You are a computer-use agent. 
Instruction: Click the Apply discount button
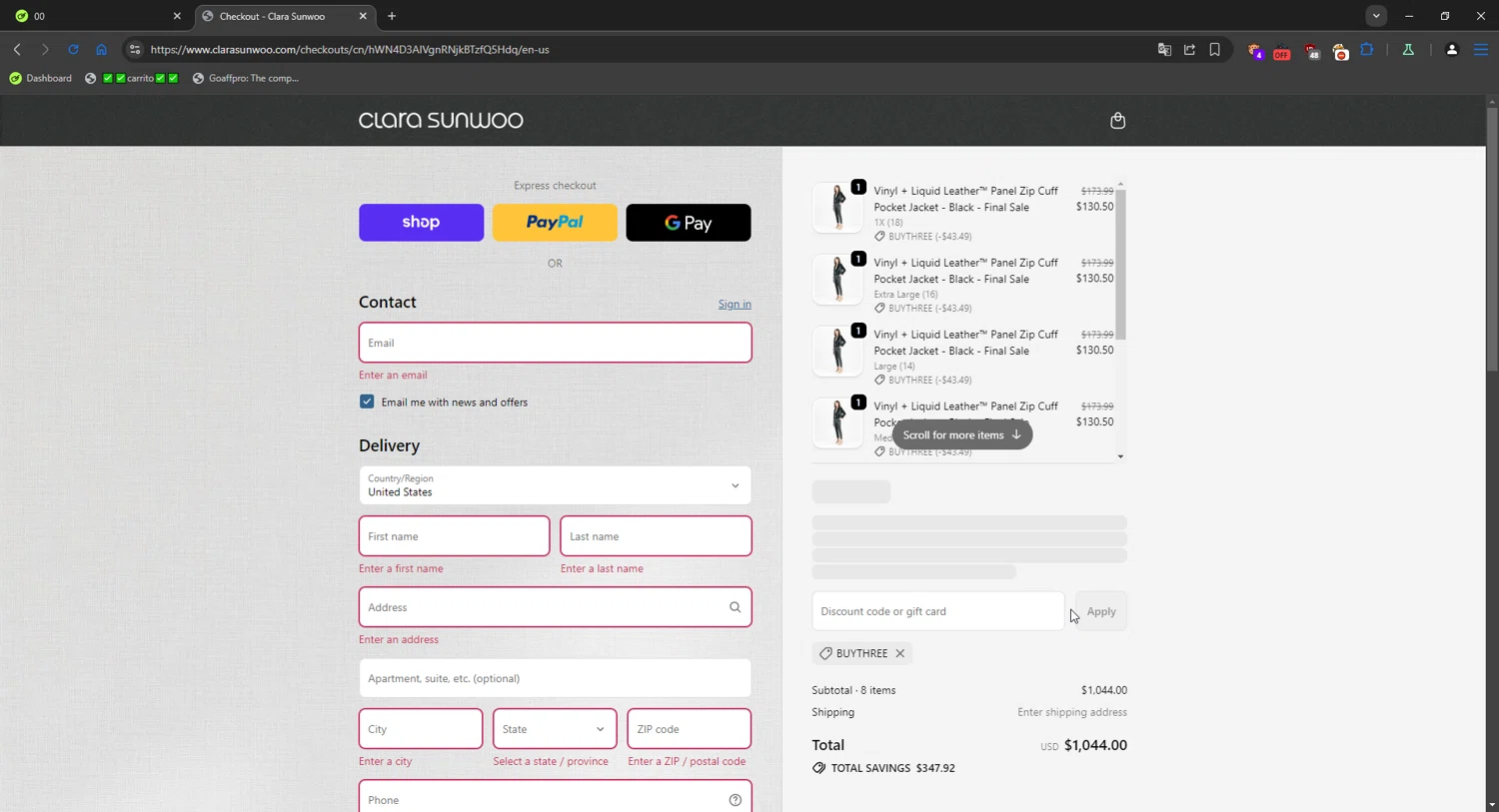coord(1101,611)
